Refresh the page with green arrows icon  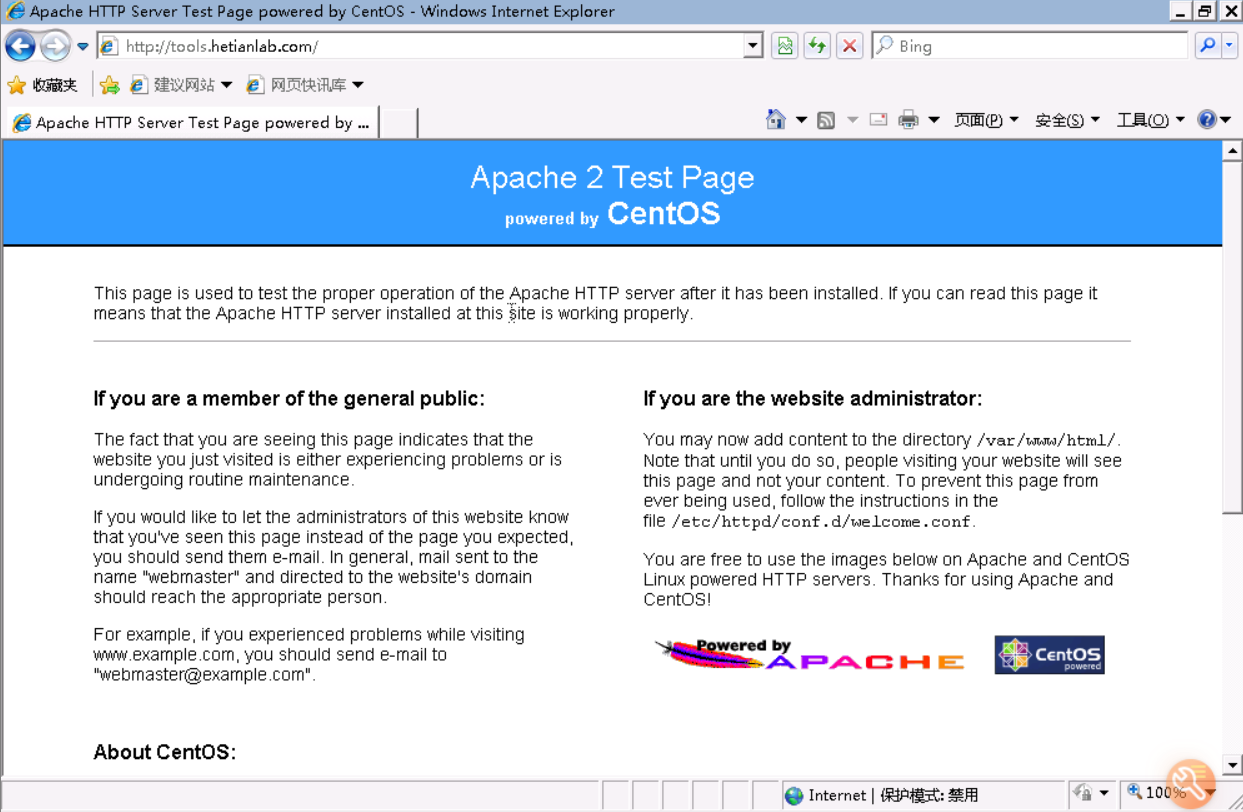[817, 46]
